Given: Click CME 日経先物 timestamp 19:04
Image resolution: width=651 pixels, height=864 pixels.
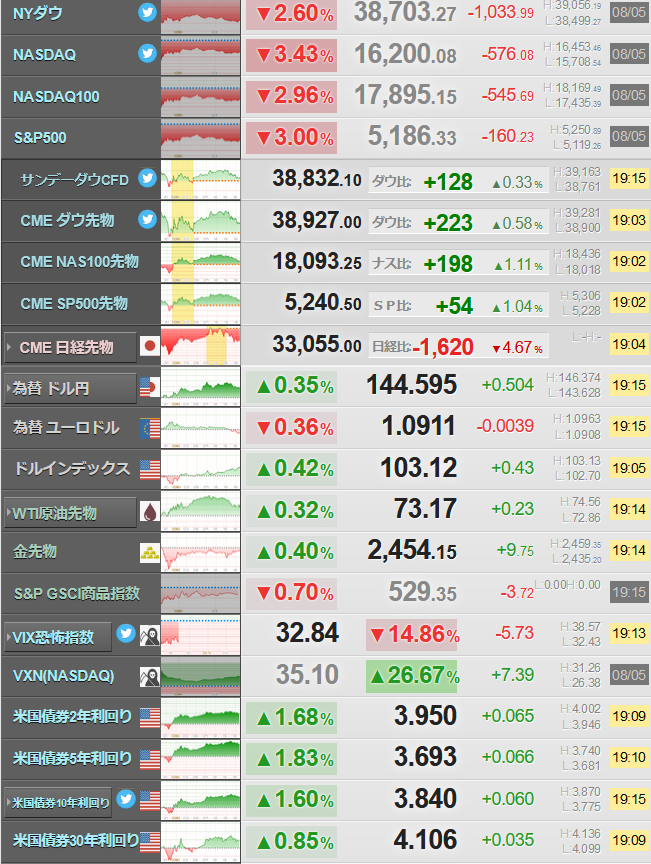Looking at the screenshot, I should tap(629, 344).
